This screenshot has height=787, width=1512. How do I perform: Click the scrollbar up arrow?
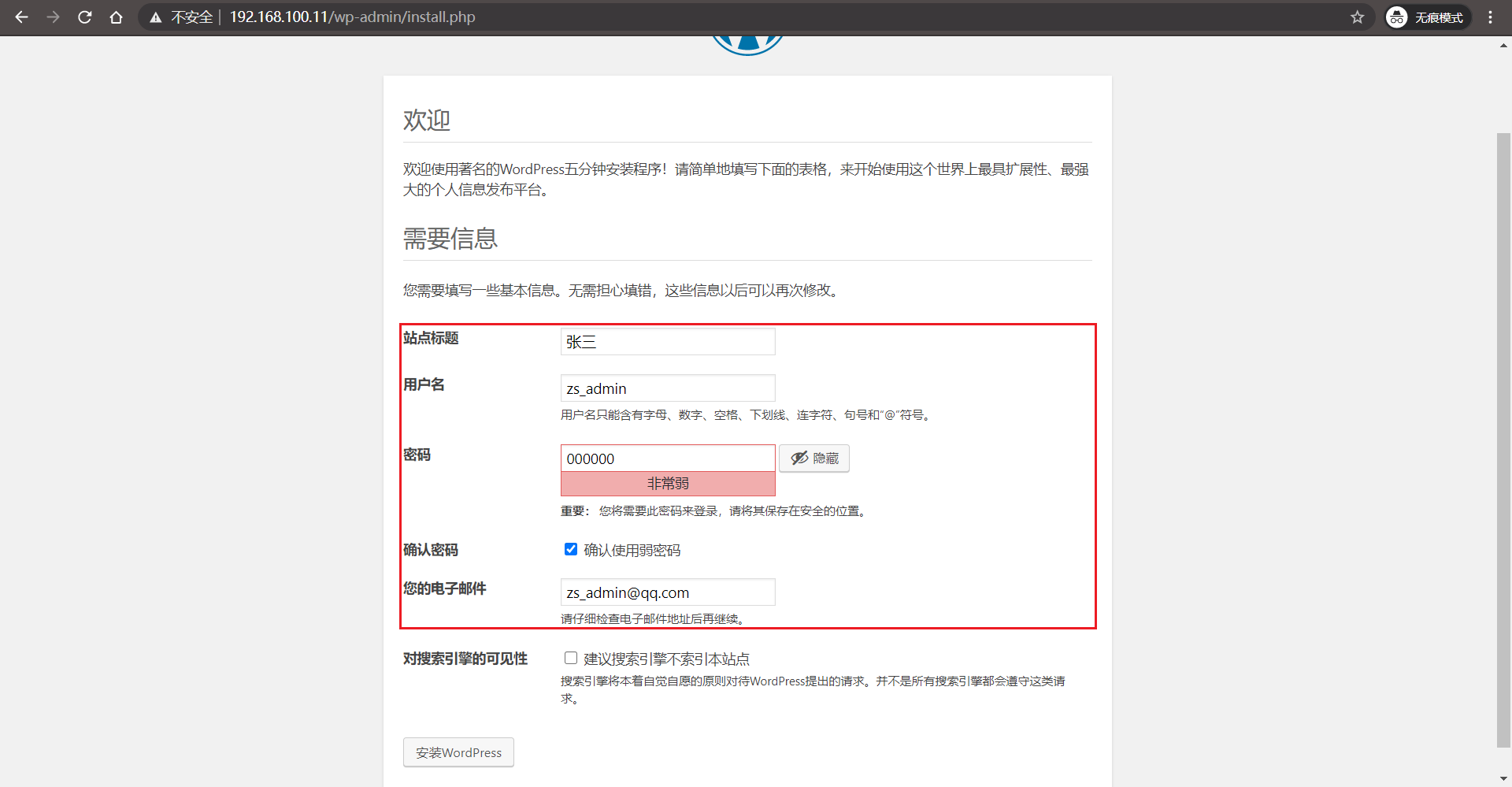click(1503, 46)
